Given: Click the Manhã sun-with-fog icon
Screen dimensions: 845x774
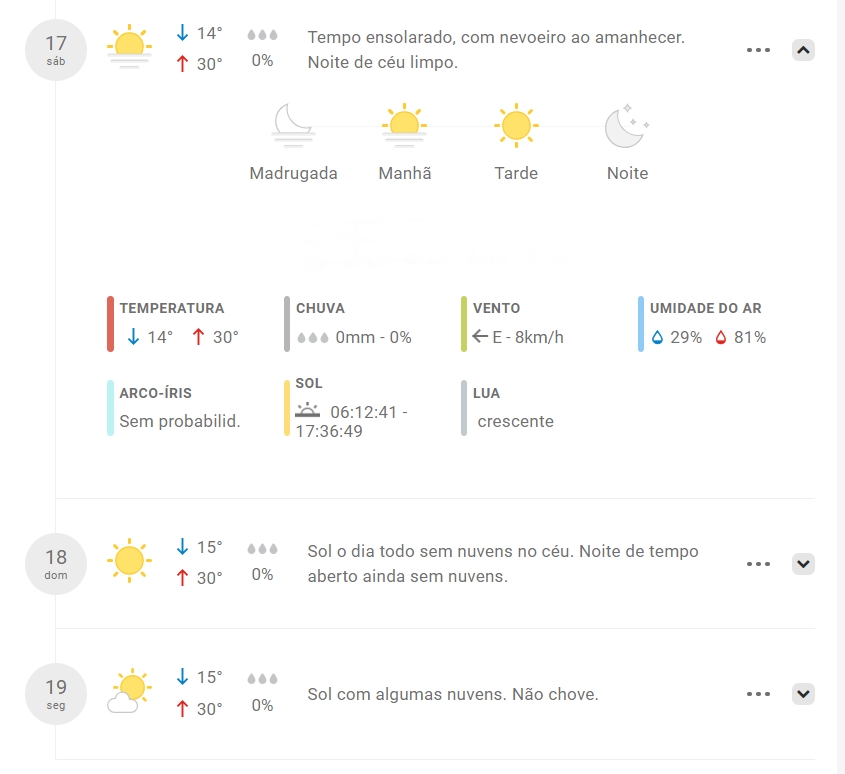Looking at the screenshot, I should click(404, 125).
